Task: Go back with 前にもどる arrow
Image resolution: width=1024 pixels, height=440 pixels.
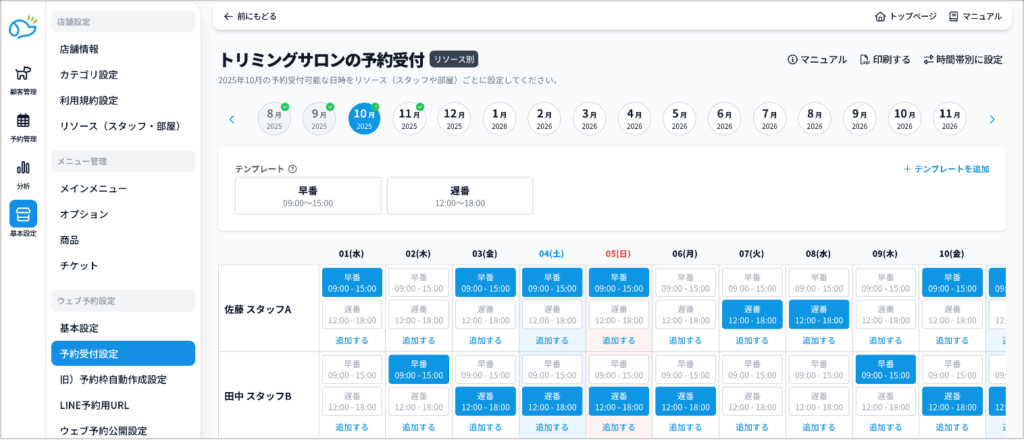Action: [x=228, y=17]
